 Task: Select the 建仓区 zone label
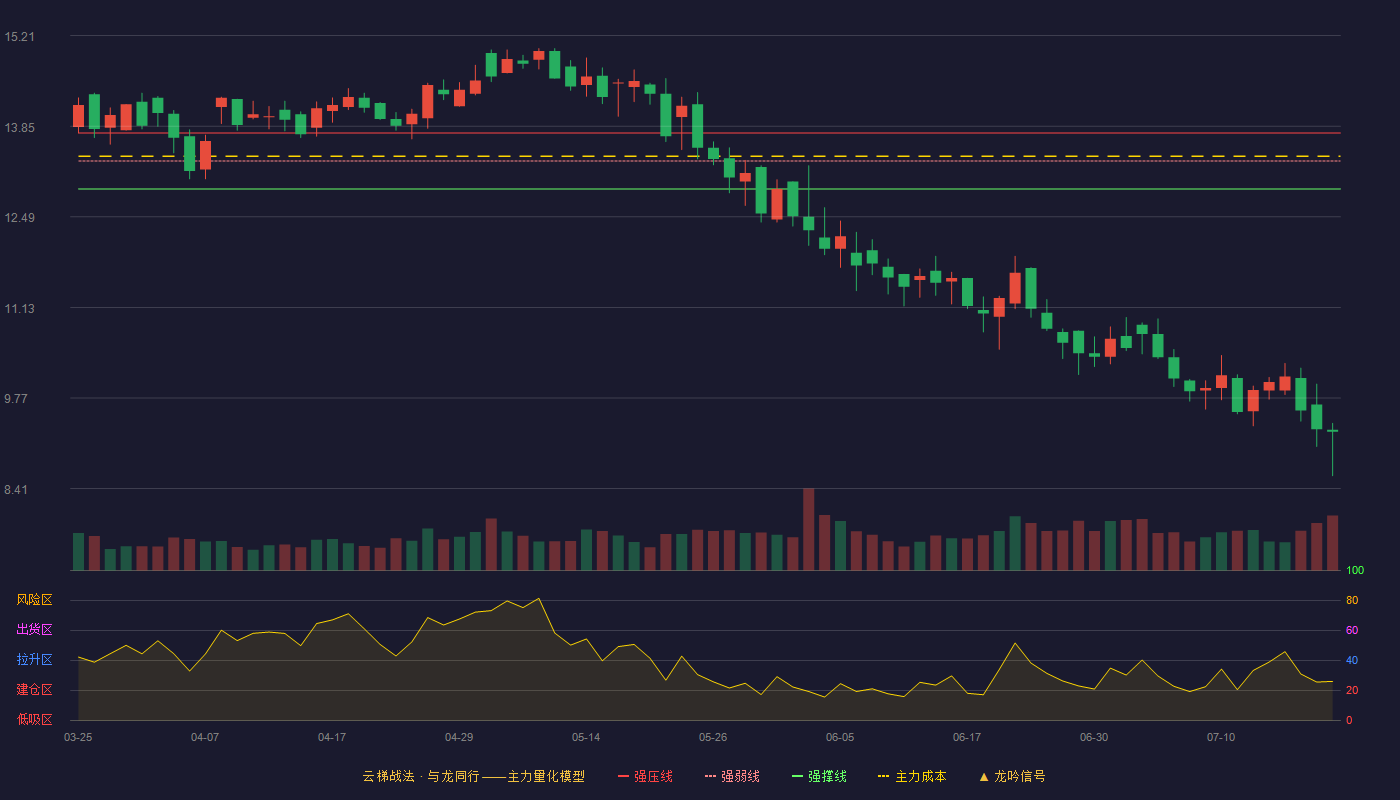tap(34, 690)
